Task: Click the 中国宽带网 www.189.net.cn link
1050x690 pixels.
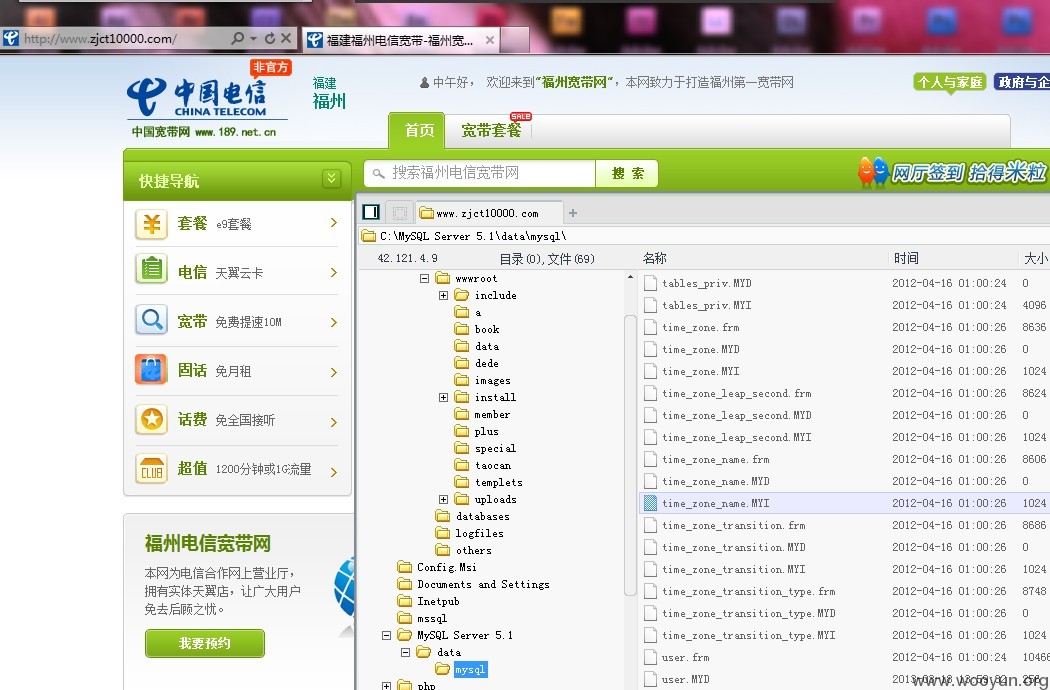Action: click(x=204, y=132)
